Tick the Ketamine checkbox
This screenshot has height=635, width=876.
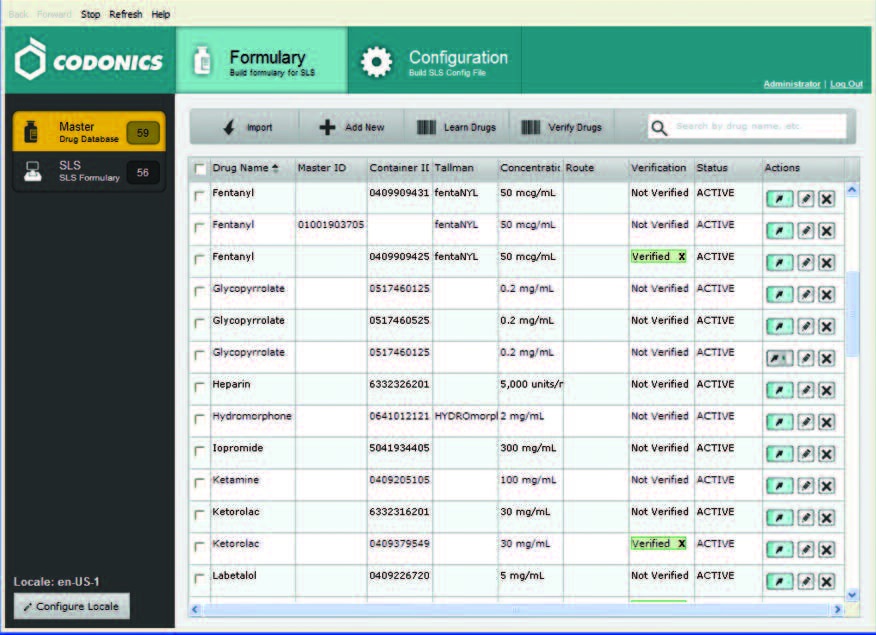(x=199, y=482)
